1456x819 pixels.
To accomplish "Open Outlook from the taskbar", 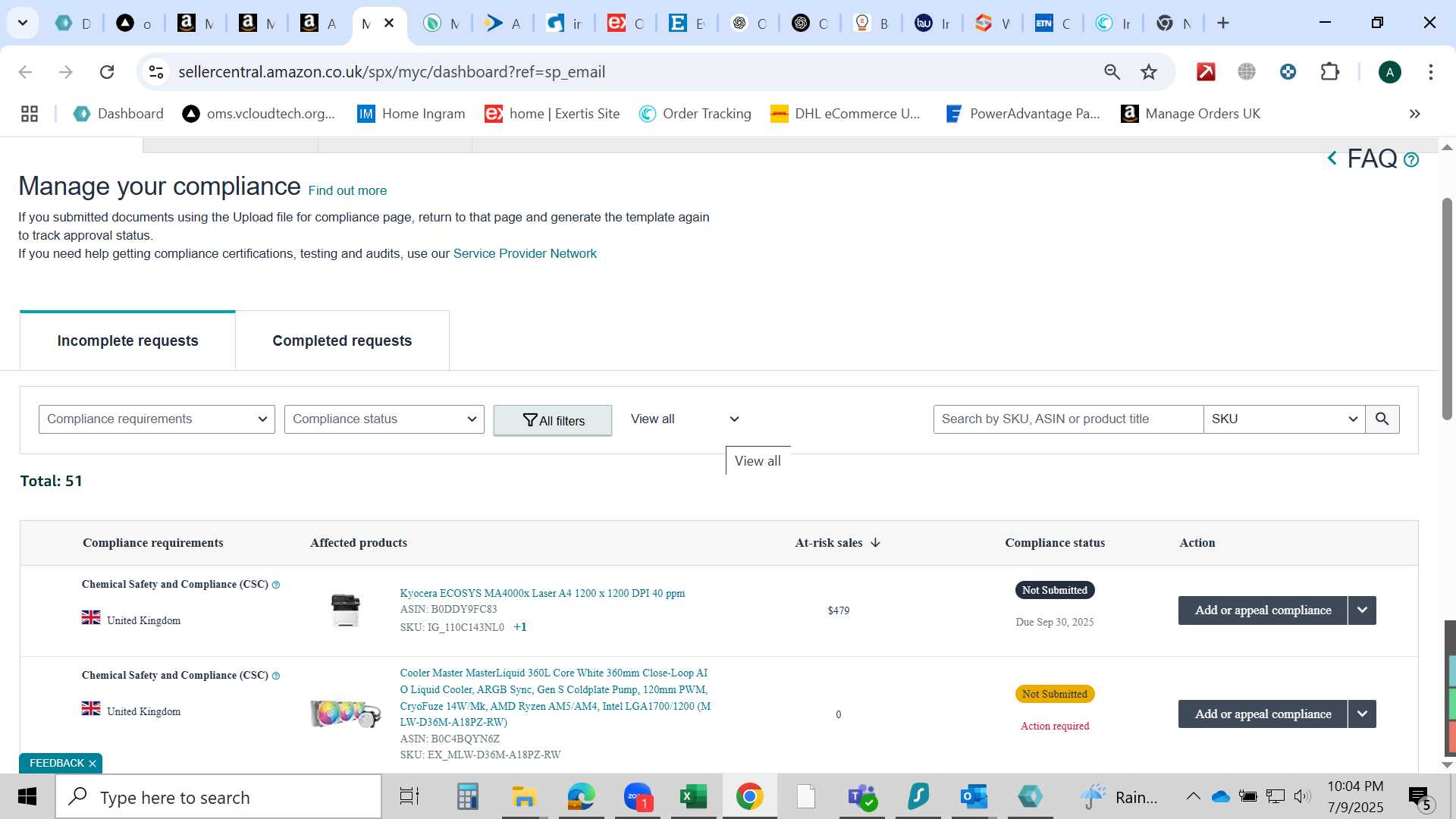I will click(974, 797).
